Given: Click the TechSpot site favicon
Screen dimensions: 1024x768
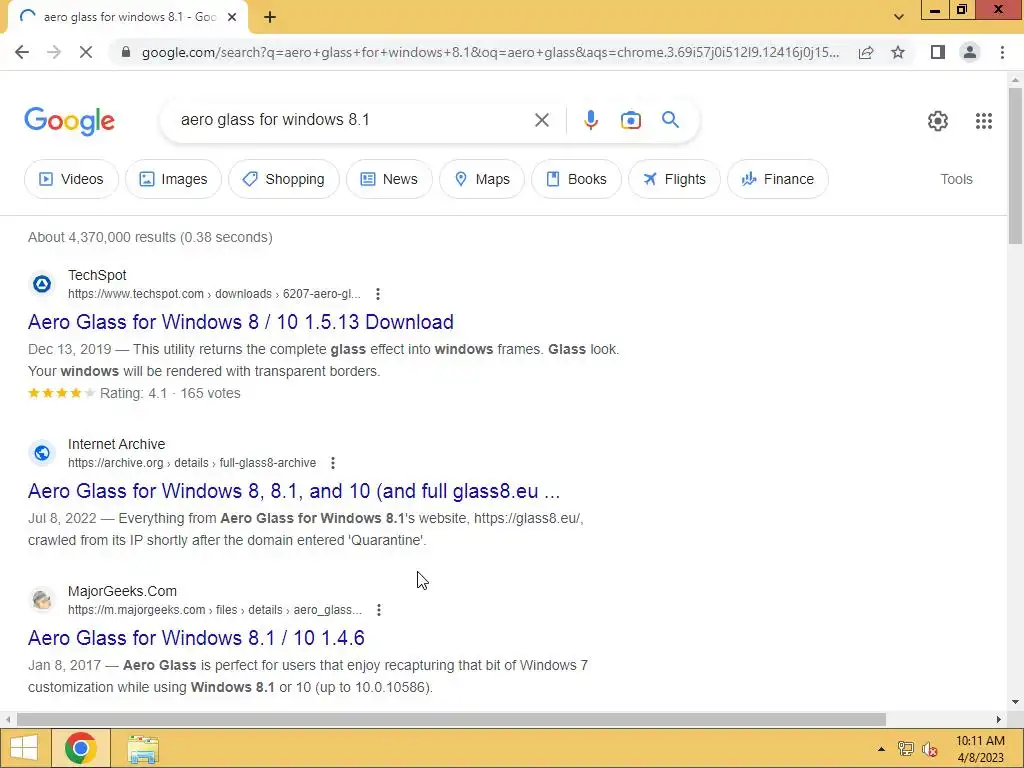Looking at the screenshot, I should (42, 284).
